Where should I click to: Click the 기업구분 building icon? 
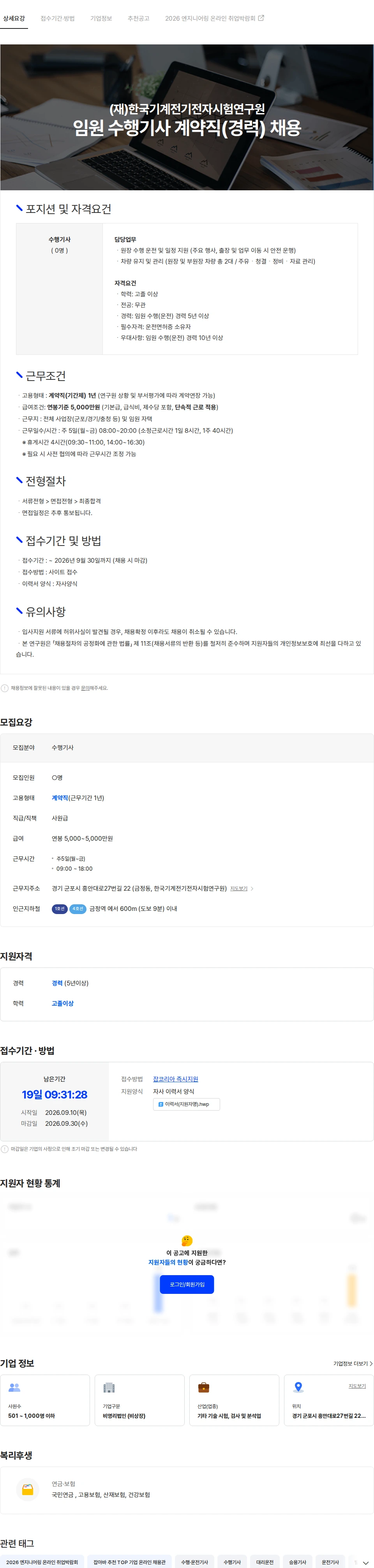tap(109, 1388)
